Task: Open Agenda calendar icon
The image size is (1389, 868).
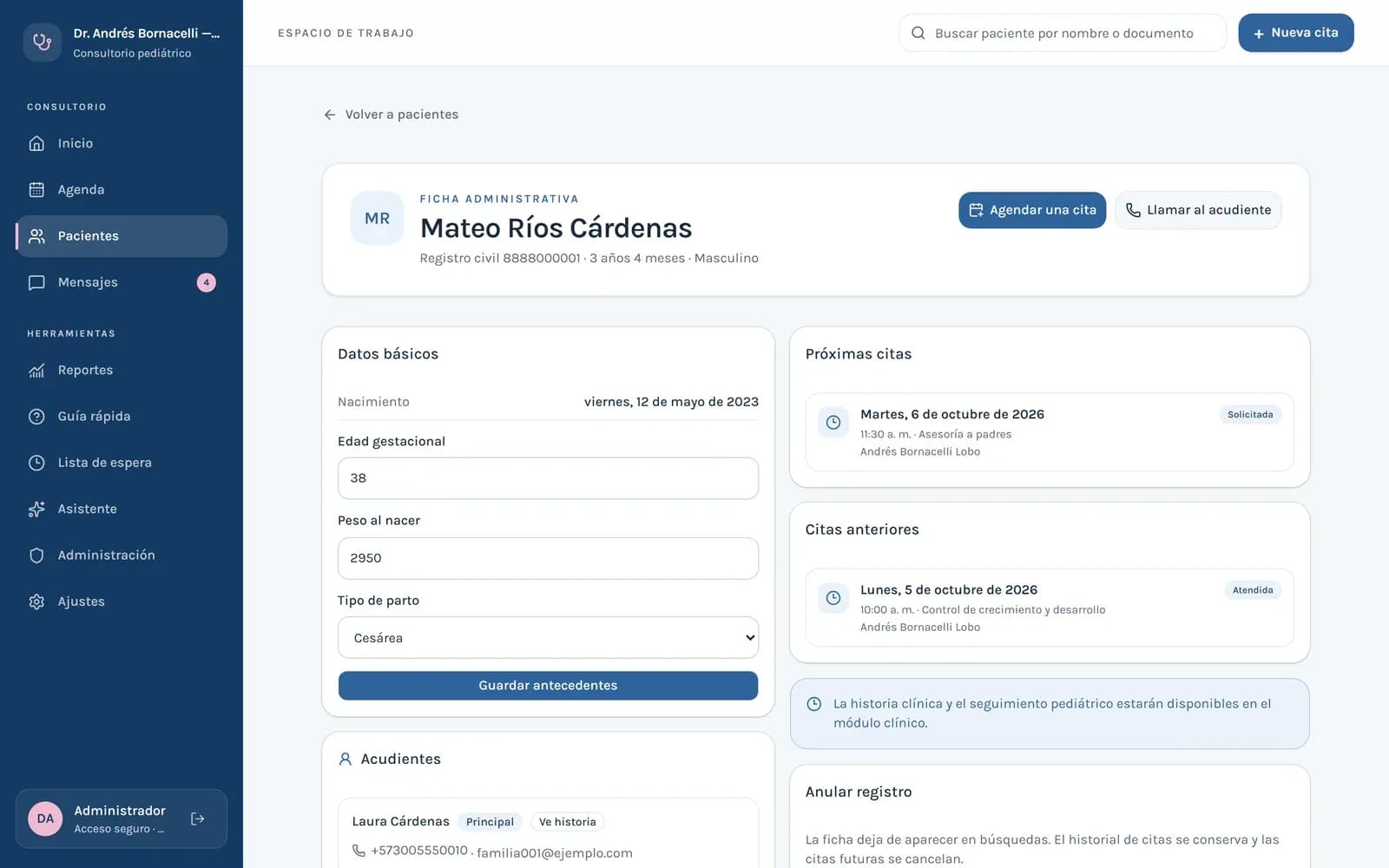Action: point(36,189)
